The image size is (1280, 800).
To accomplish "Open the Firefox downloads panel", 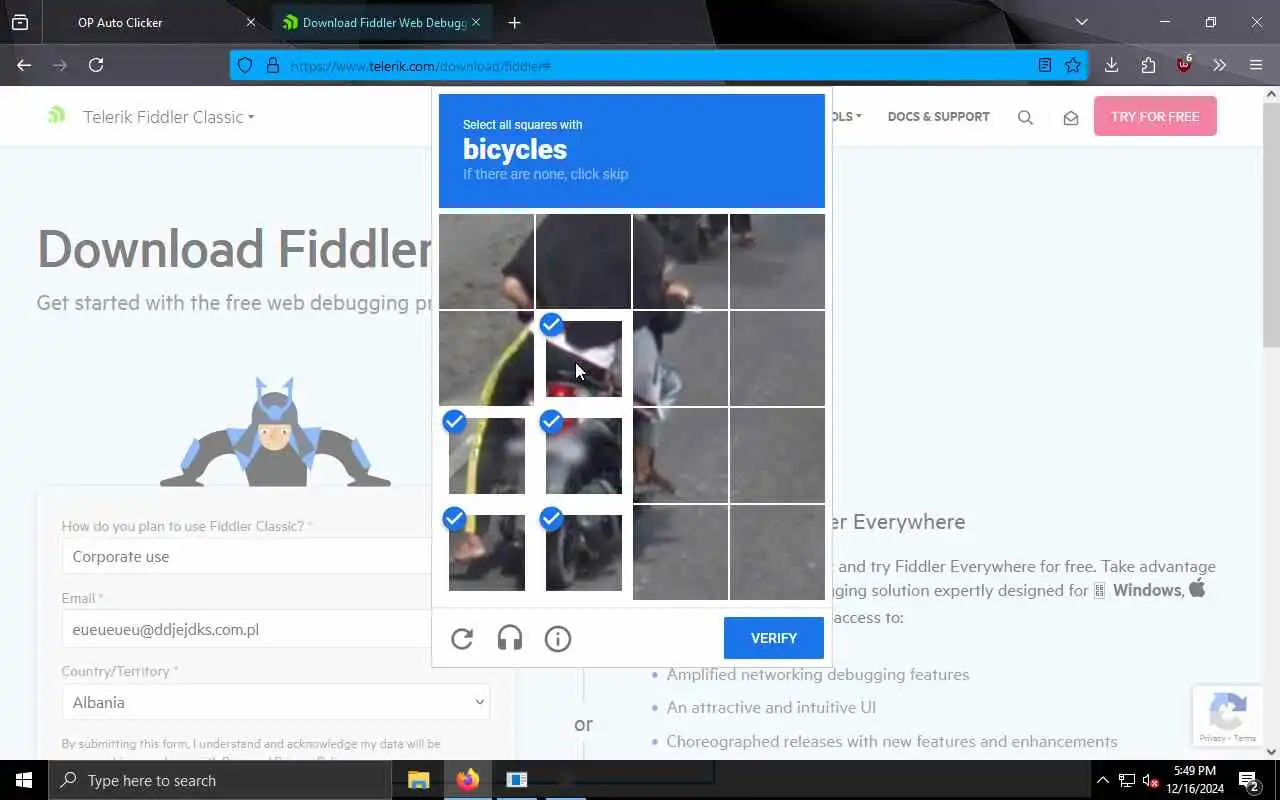I will tap(1111, 65).
